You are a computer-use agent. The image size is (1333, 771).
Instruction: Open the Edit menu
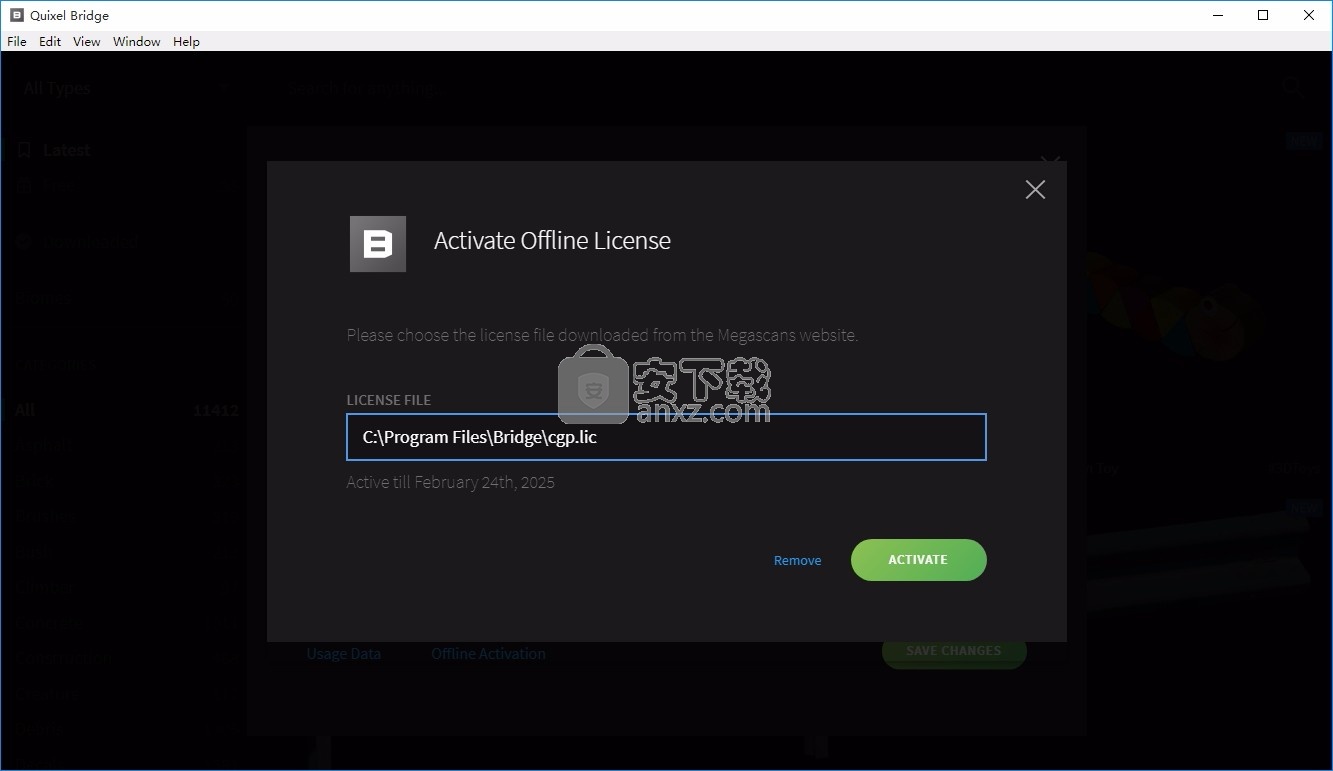point(50,41)
